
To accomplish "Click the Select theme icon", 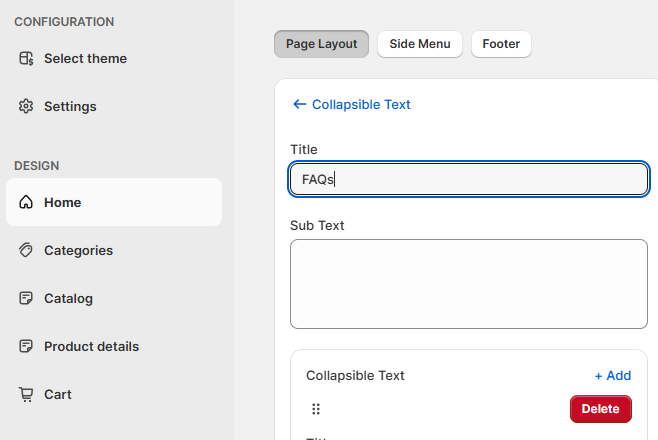I will [26, 58].
